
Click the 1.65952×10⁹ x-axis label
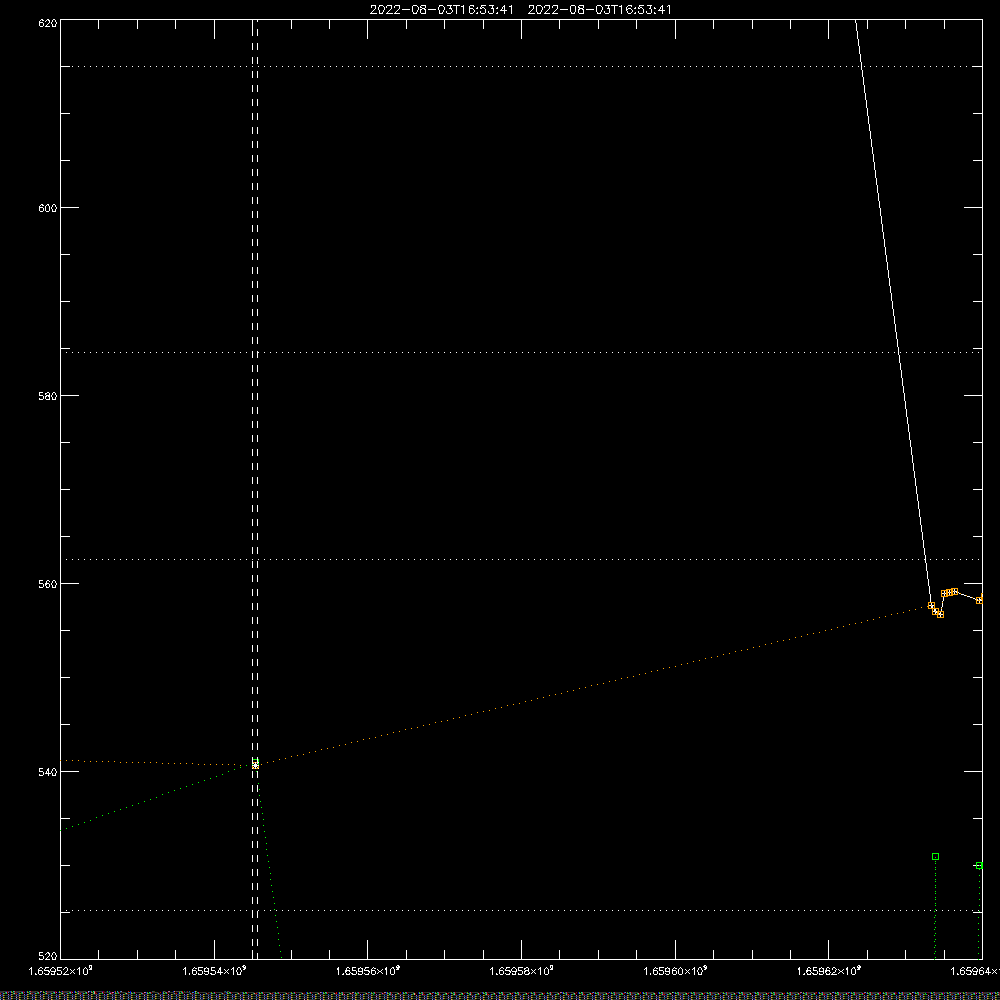point(61,971)
